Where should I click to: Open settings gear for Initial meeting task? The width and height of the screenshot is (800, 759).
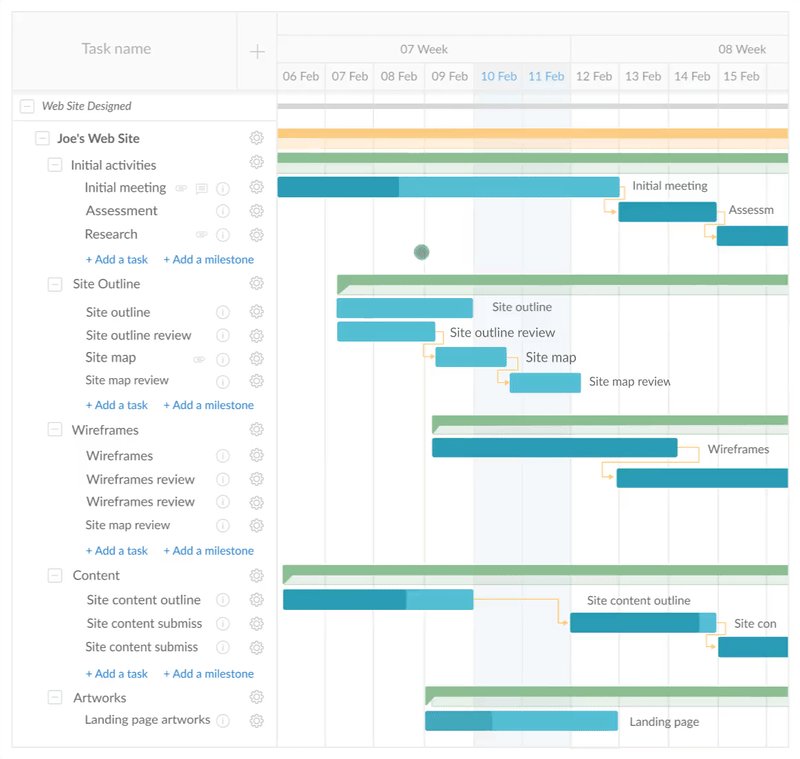(257, 187)
